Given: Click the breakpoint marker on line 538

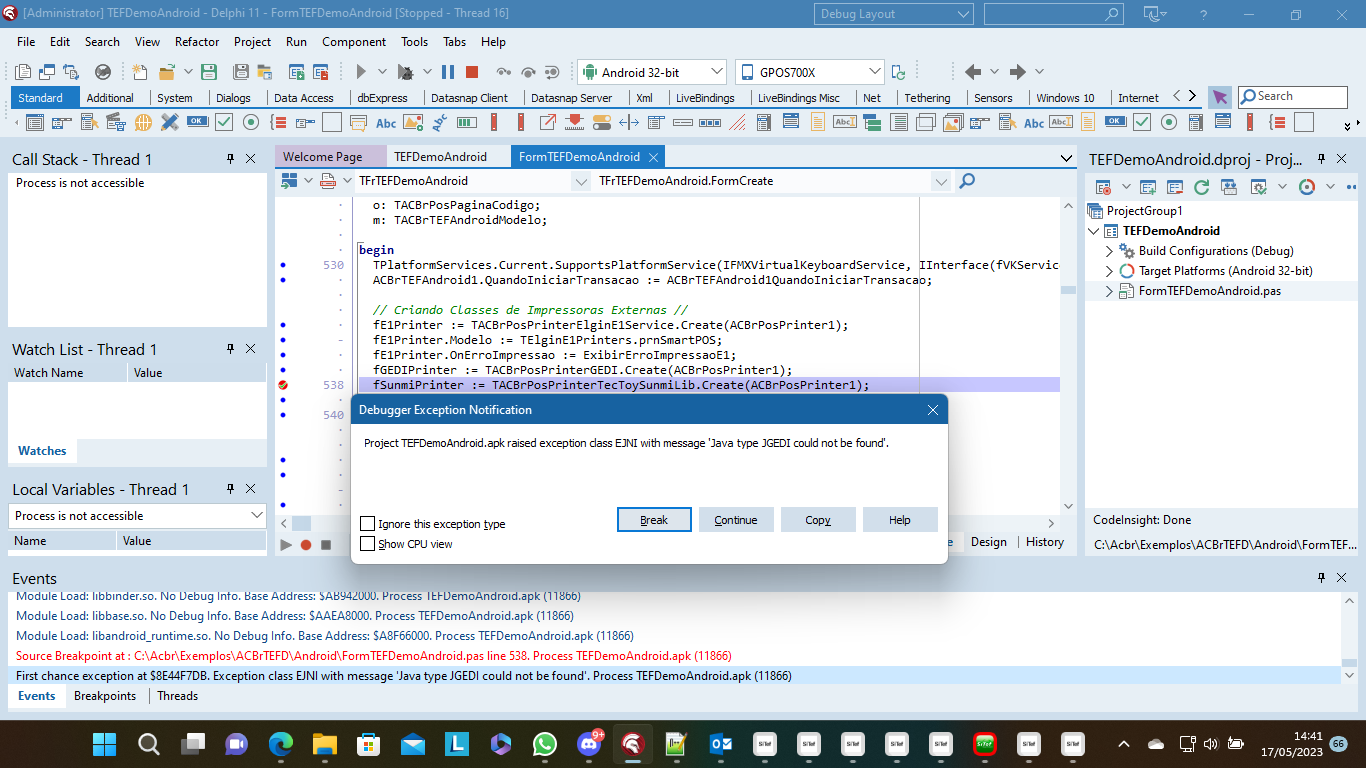Looking at the screenshot, I should pos(283,385).
